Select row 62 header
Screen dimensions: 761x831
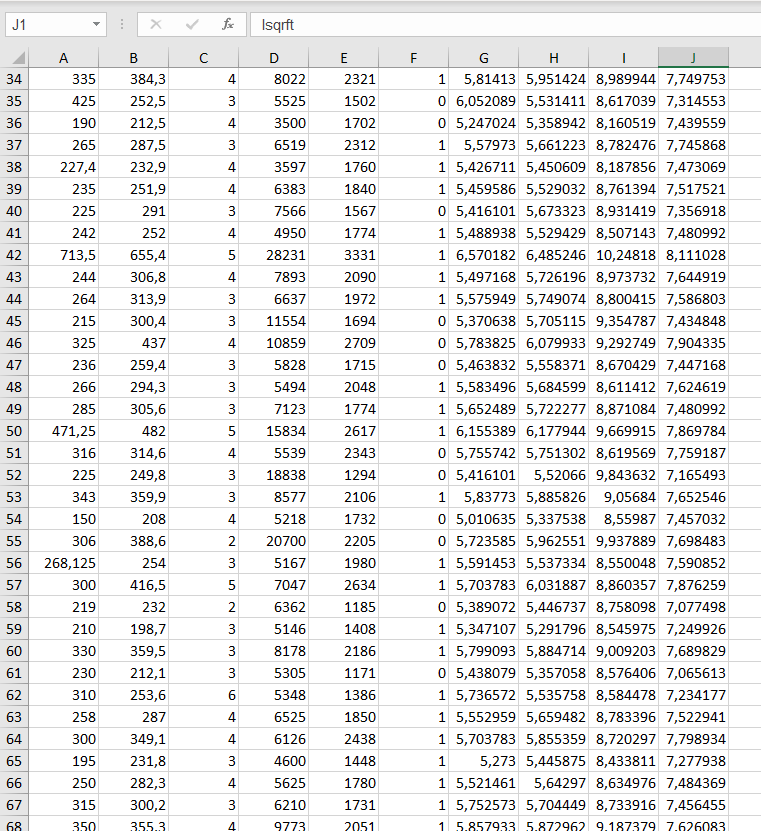[x=14, y=695]
